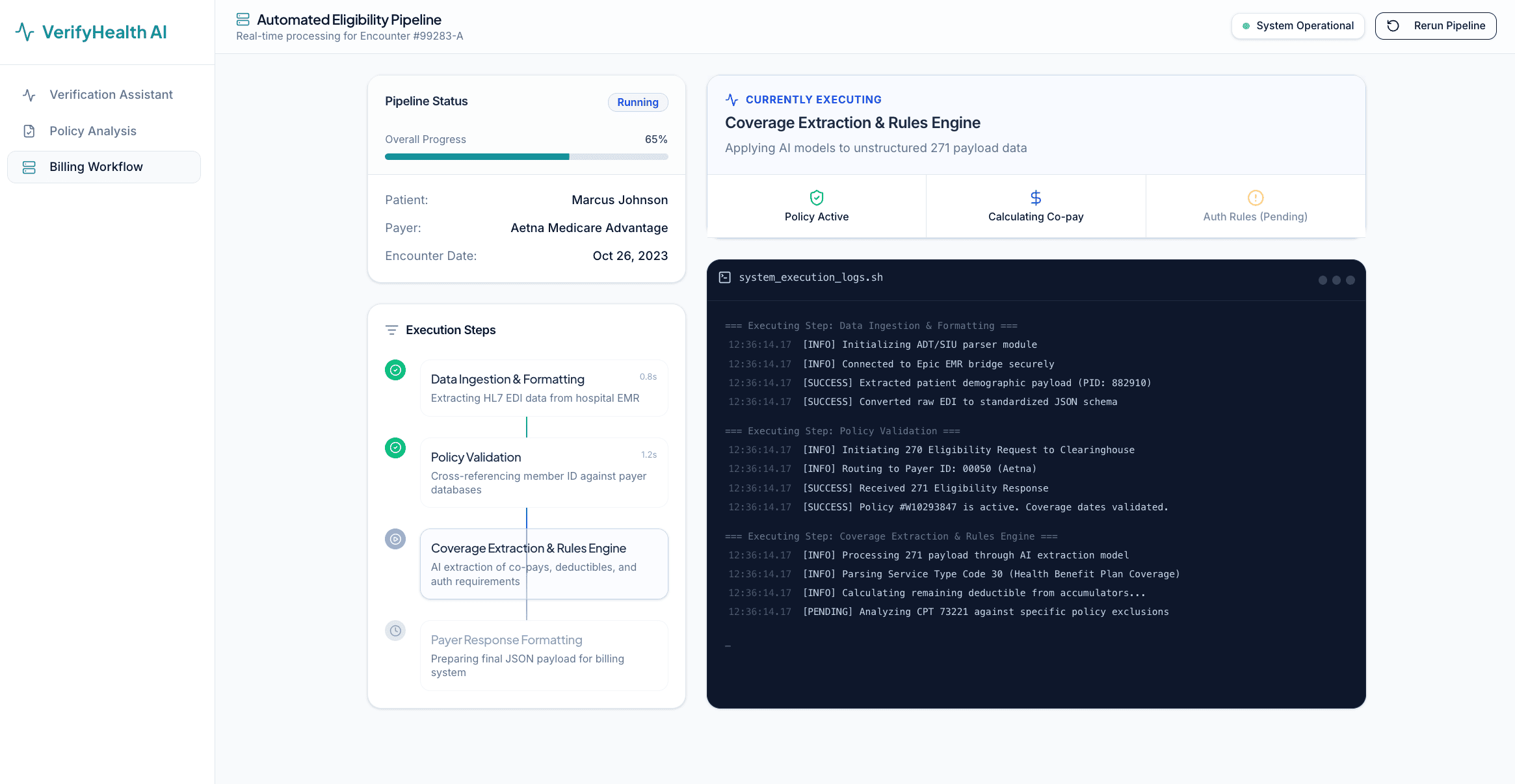
Task: Click the green checkmark for Data Ingestion
Action: [x=395, y=370]
